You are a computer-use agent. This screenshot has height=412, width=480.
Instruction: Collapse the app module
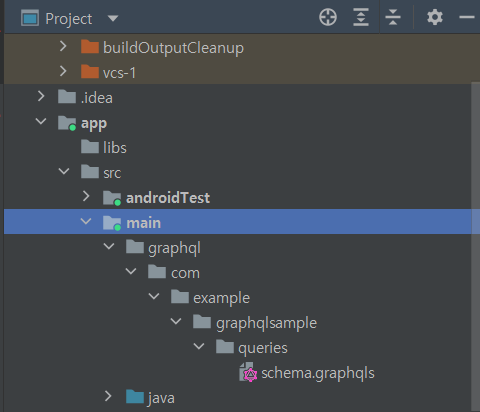[41, 121]
